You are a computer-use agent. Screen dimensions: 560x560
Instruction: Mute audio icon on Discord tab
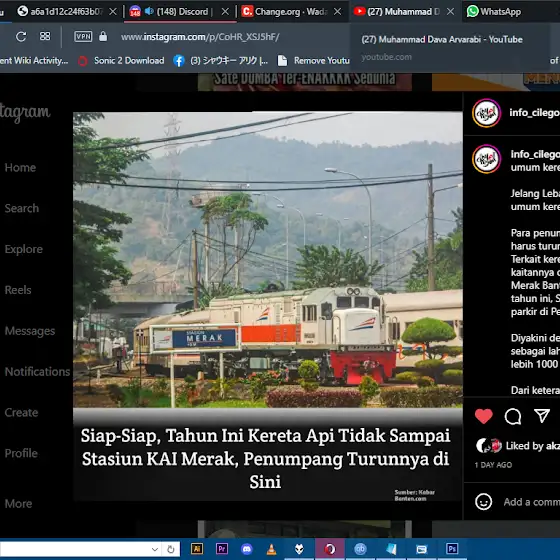click(x=149, y=11)
